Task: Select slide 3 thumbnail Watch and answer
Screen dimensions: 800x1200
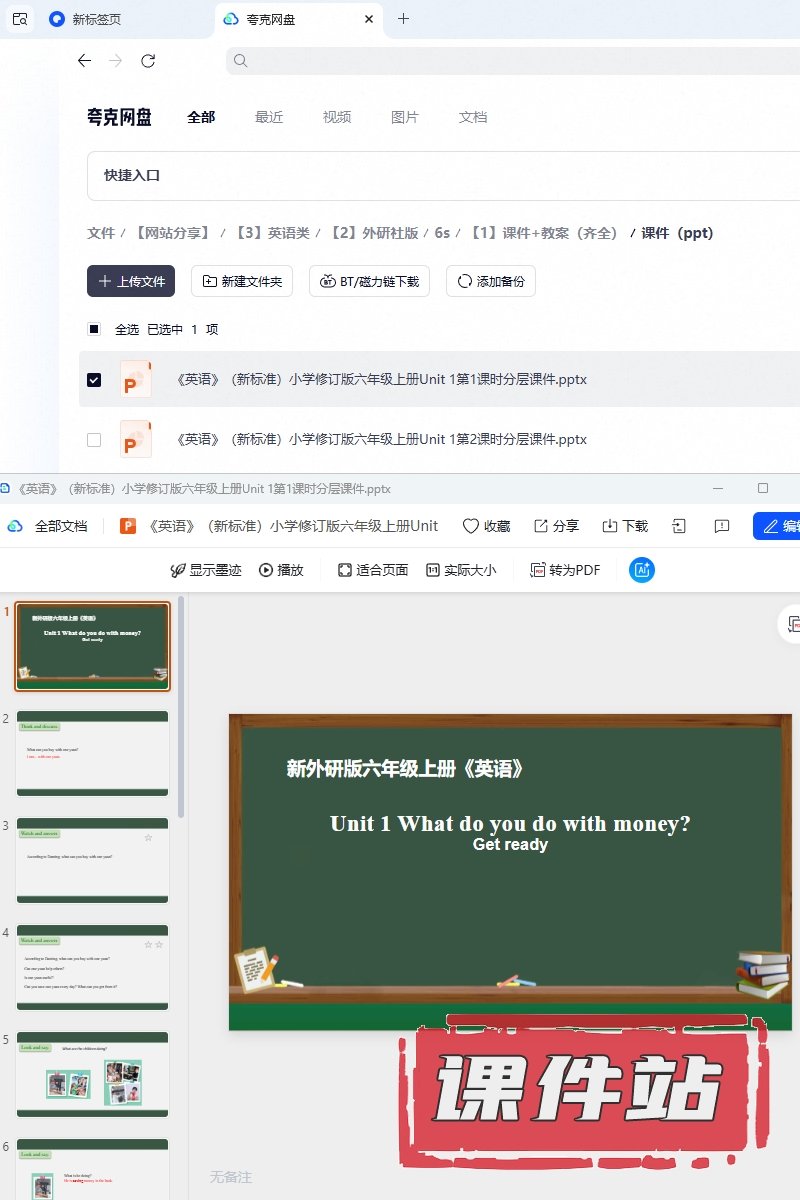Action: tap(92, 860)
